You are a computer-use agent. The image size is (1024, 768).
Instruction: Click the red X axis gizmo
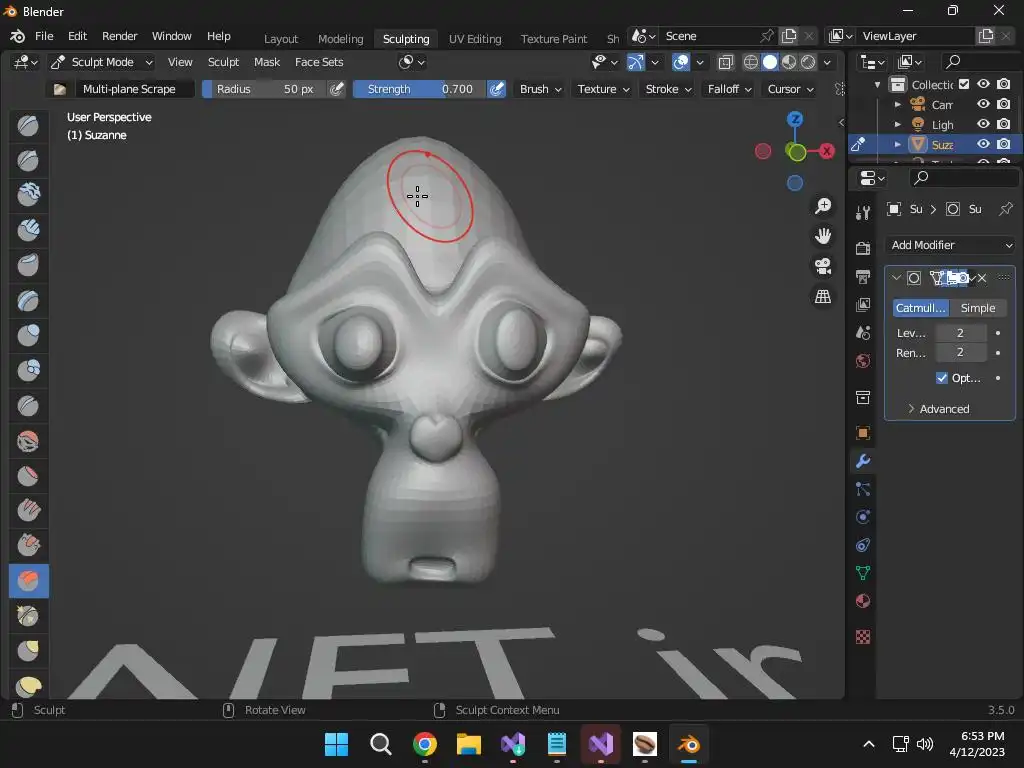coord(827,151)
